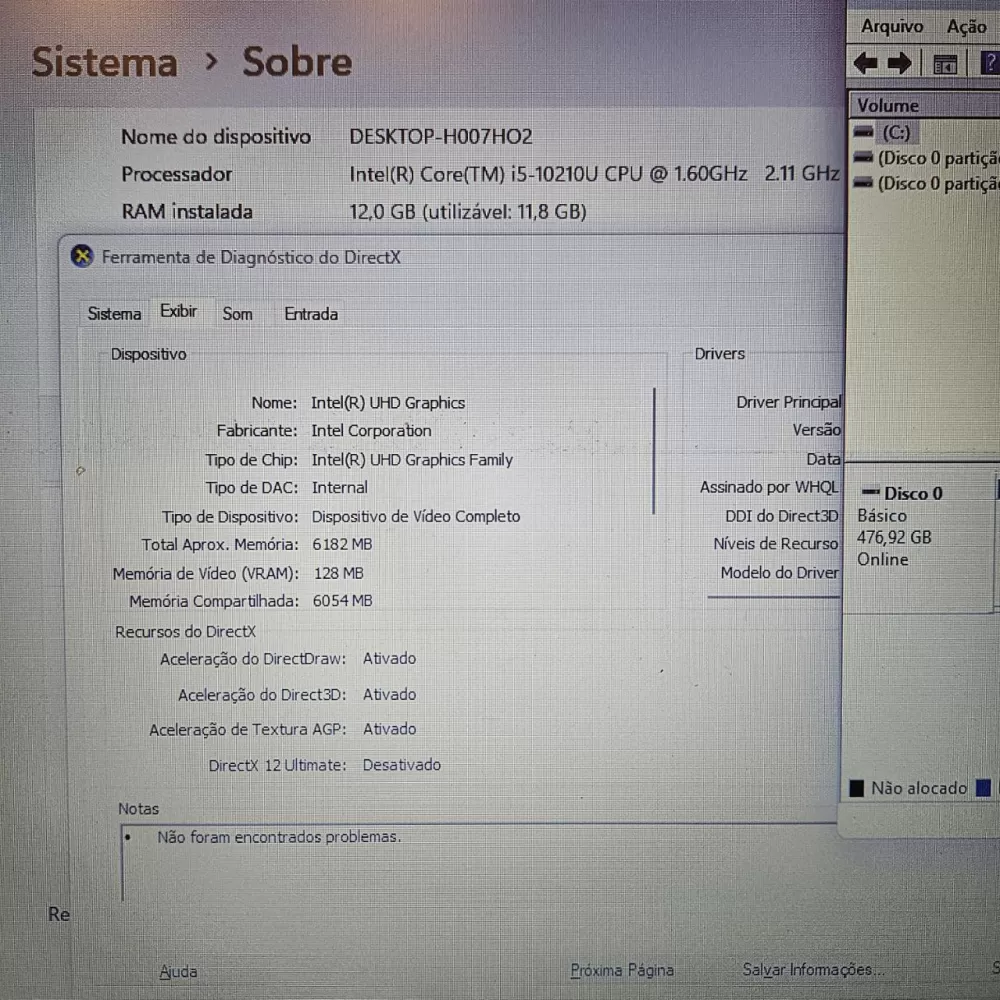This screenshot has width=1000, height=1000.
Task: Click Salvar Informações button
Action: tap(812, 969)
